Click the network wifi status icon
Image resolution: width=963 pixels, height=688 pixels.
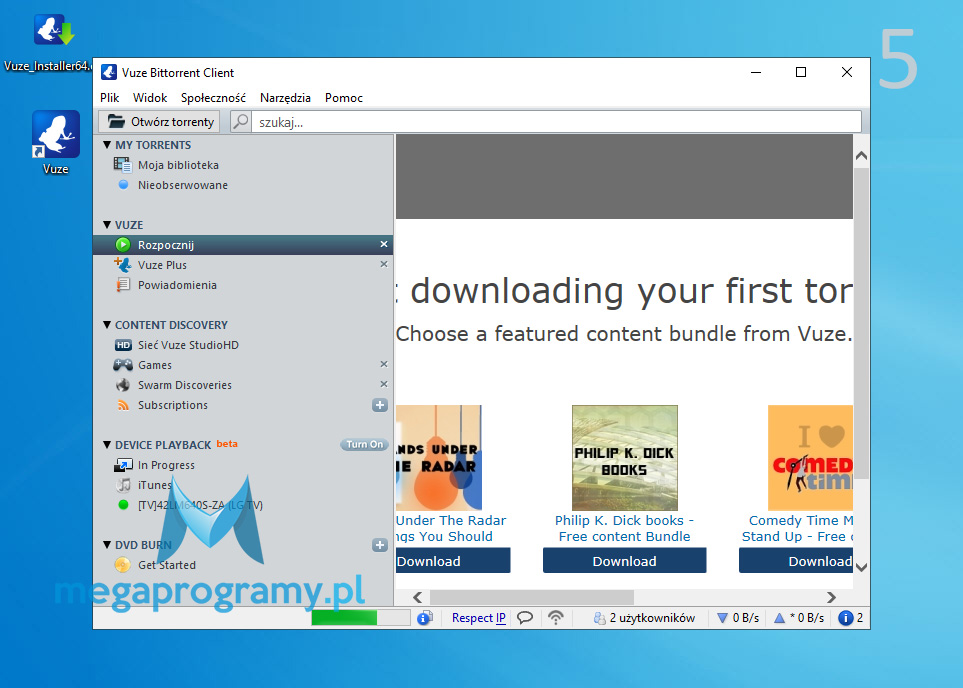[556, 618]
